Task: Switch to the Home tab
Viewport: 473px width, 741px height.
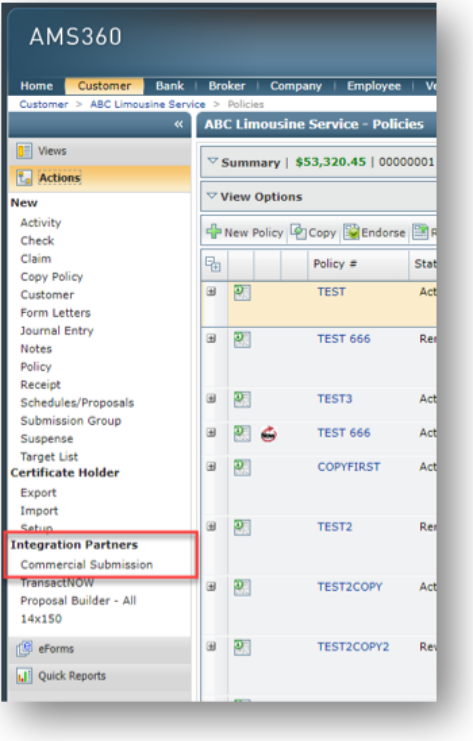Action: click(x=36, y=86)
